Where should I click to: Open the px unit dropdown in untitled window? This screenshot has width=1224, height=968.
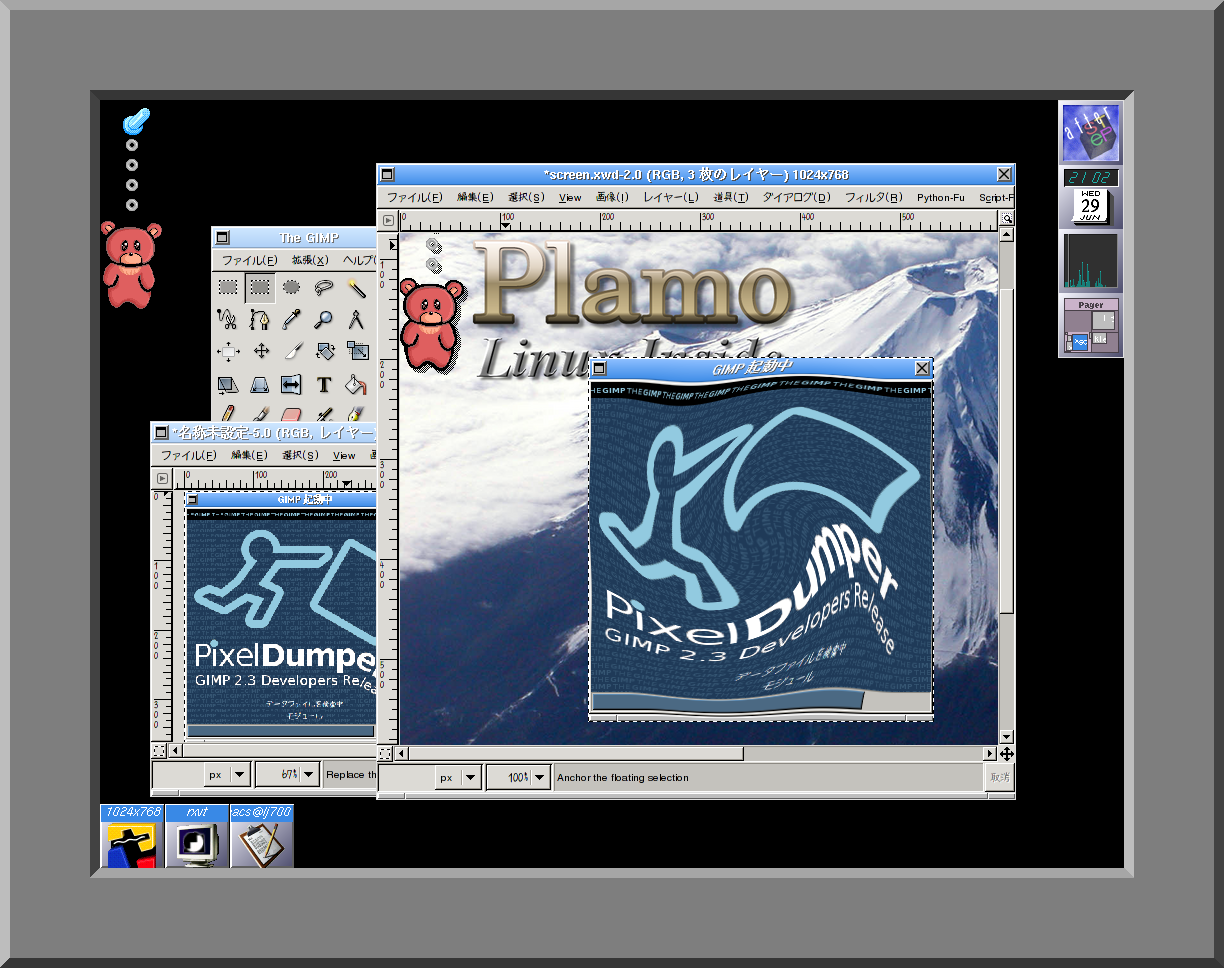click(x=228, y=774)
